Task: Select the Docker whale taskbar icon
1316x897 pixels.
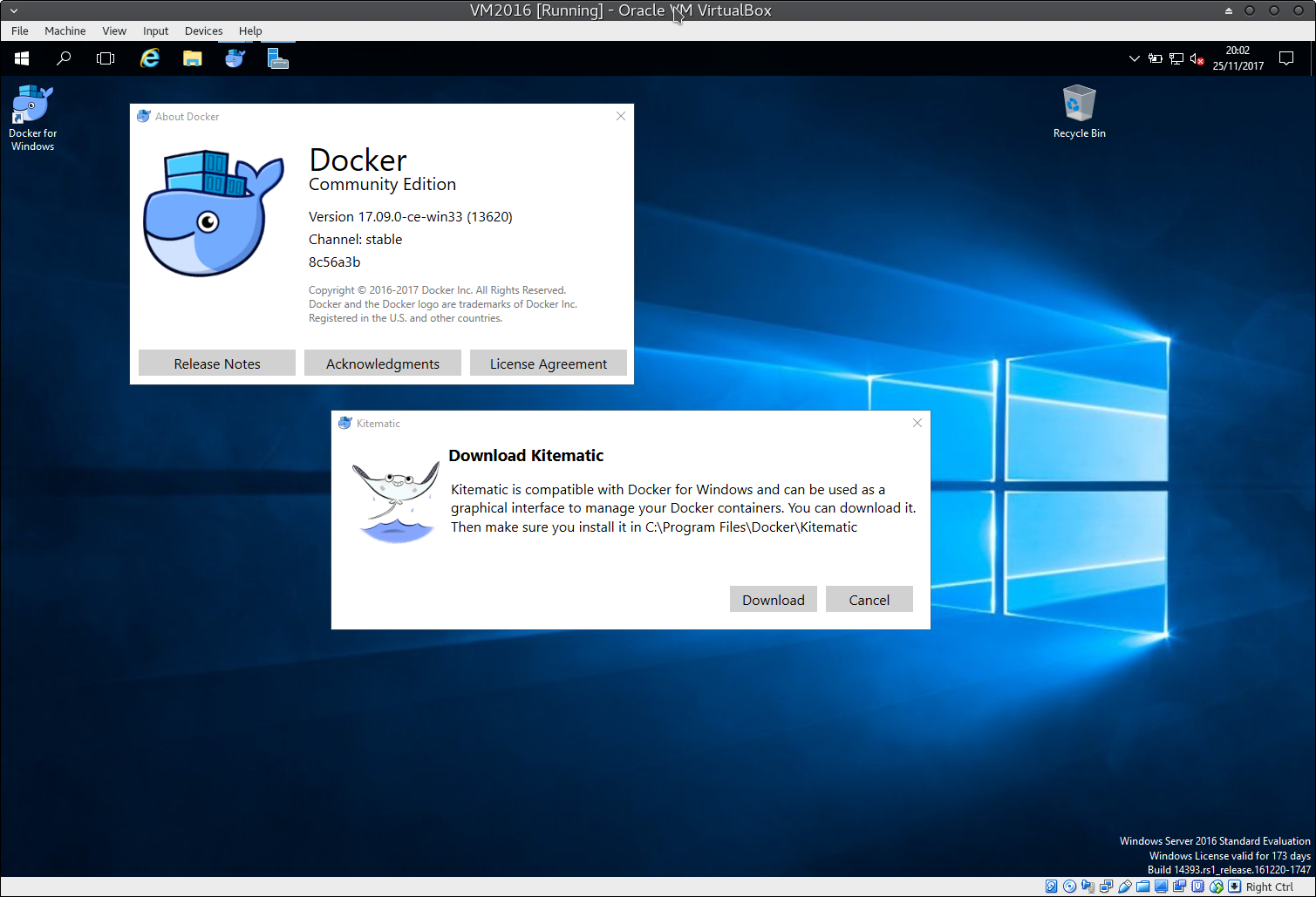Action: [x=235, y=58]
